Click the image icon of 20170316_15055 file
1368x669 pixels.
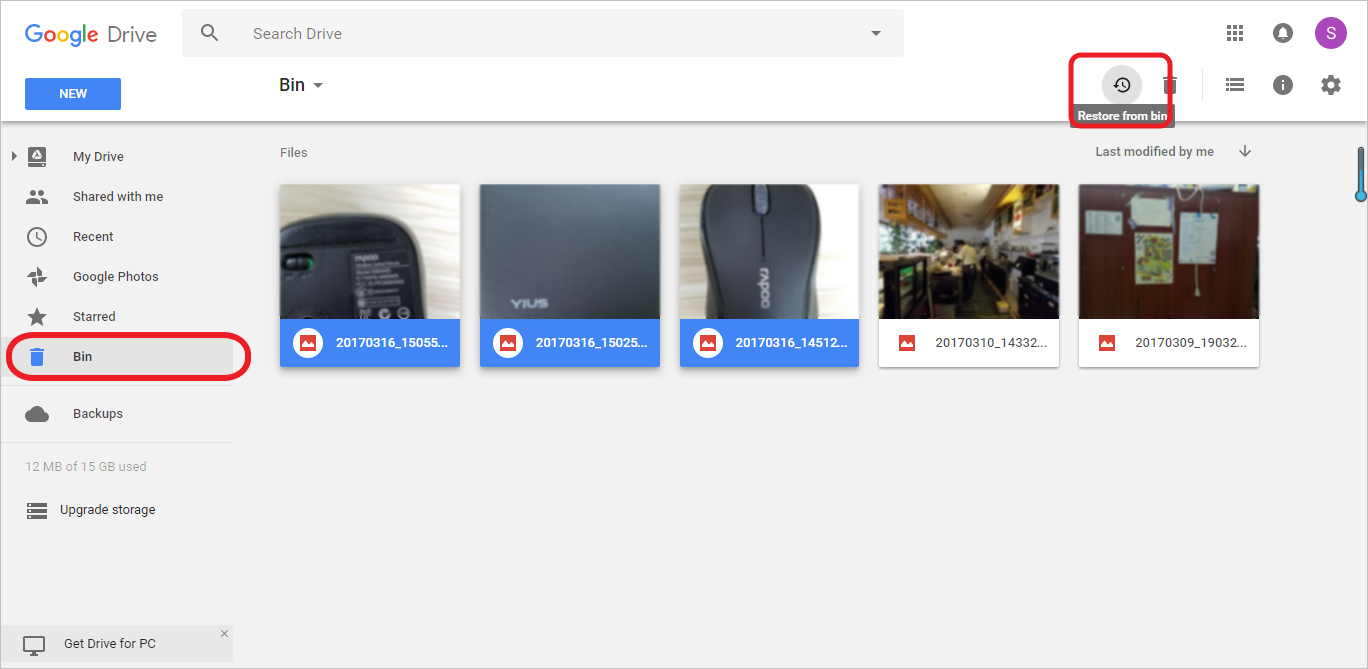[x=308, y=343]
